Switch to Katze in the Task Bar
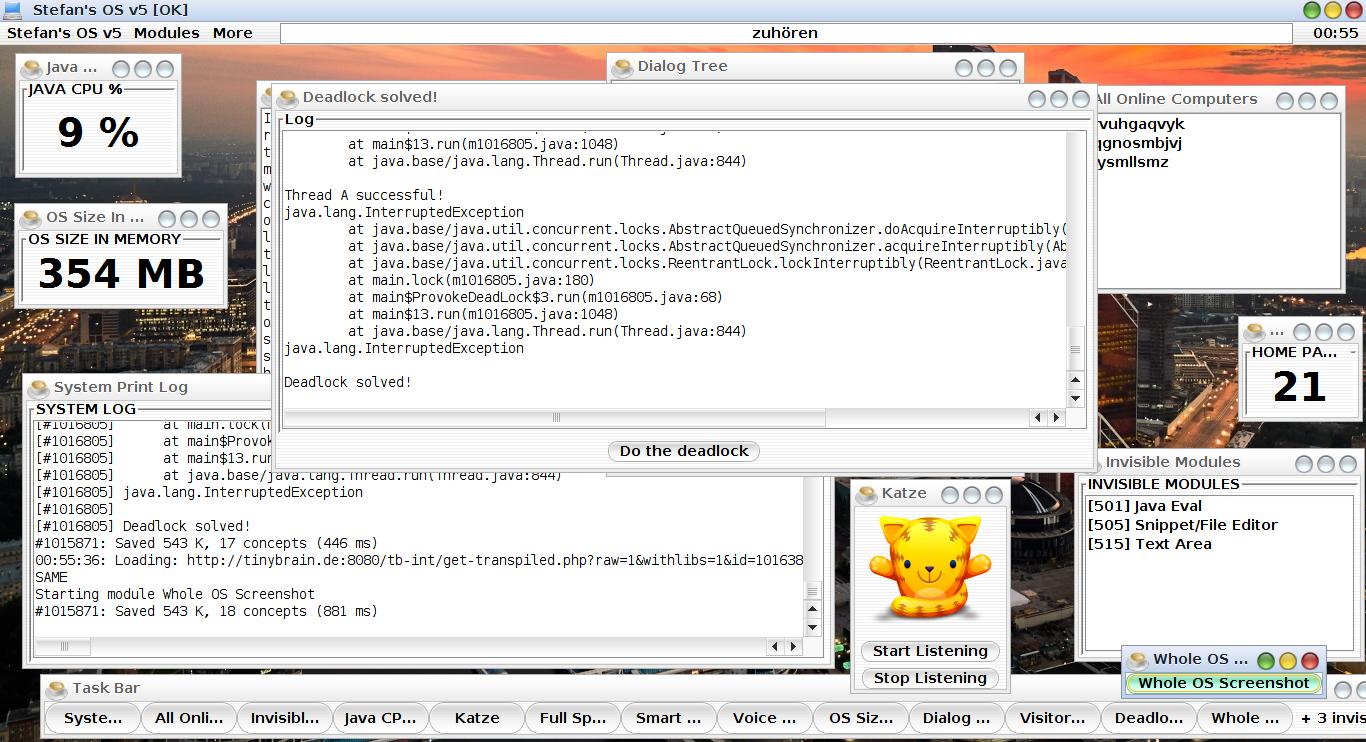The width and height of the screenshot is (1366, 742). [477, 718]
